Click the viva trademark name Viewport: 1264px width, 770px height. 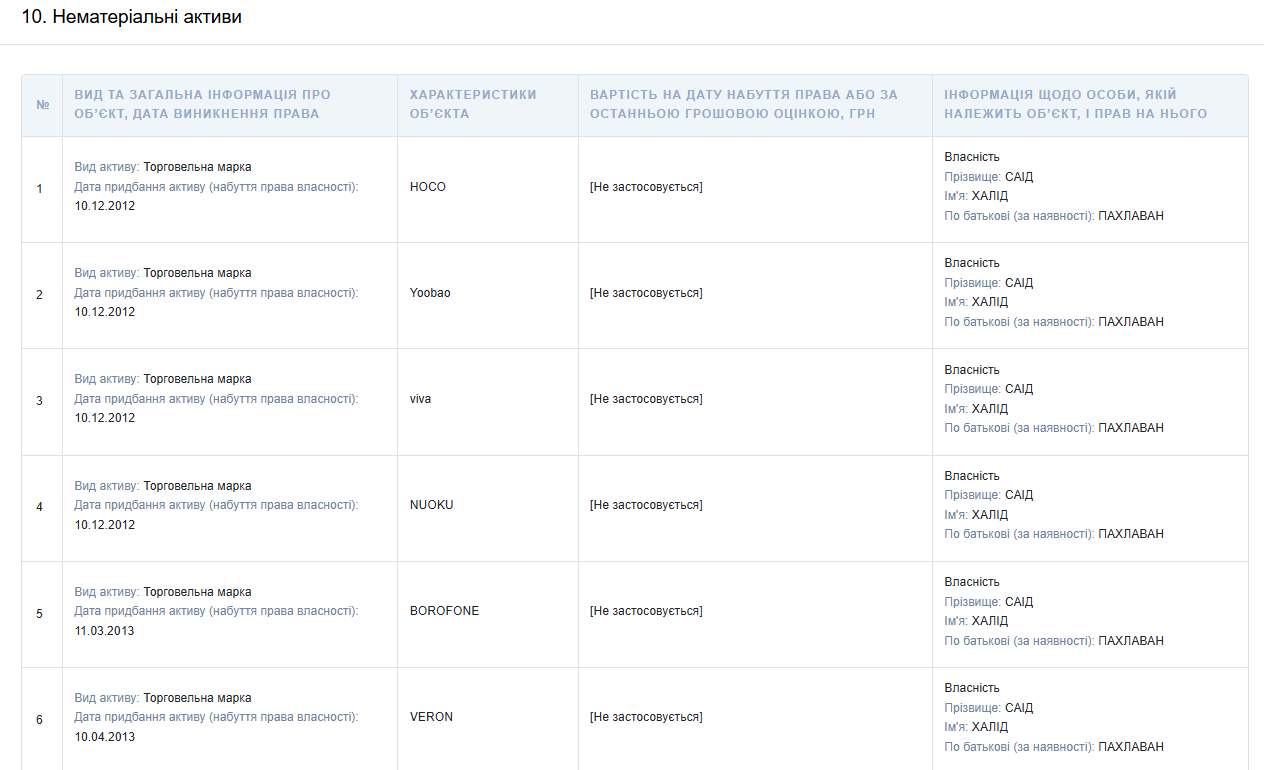(420, 399)
